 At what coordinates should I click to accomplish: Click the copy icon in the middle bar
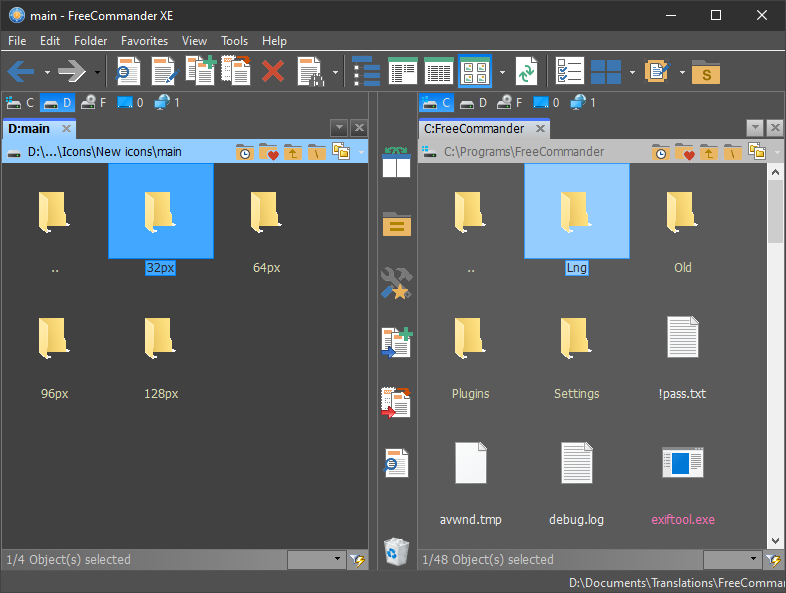(397, 342)
